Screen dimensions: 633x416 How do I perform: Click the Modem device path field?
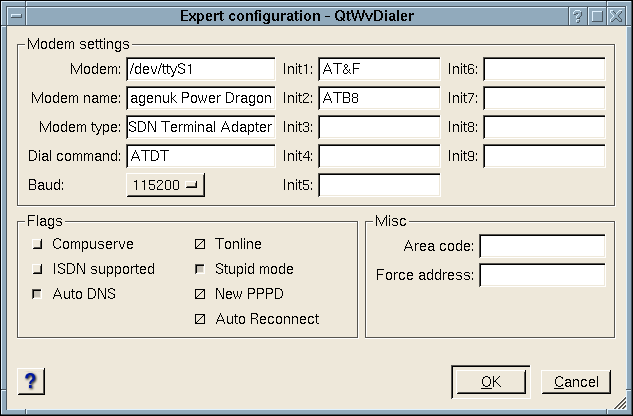pos(200,69)
